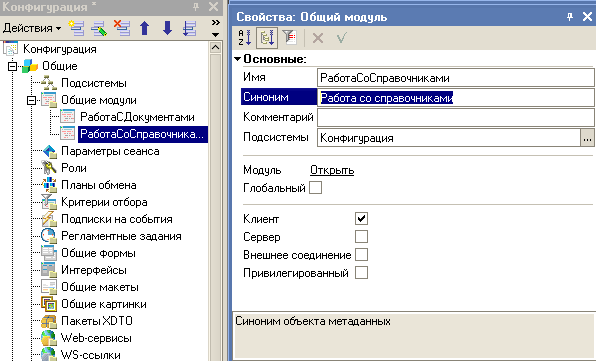
Task: Enable the Глобальный checkbox
Action: (315, 188)
